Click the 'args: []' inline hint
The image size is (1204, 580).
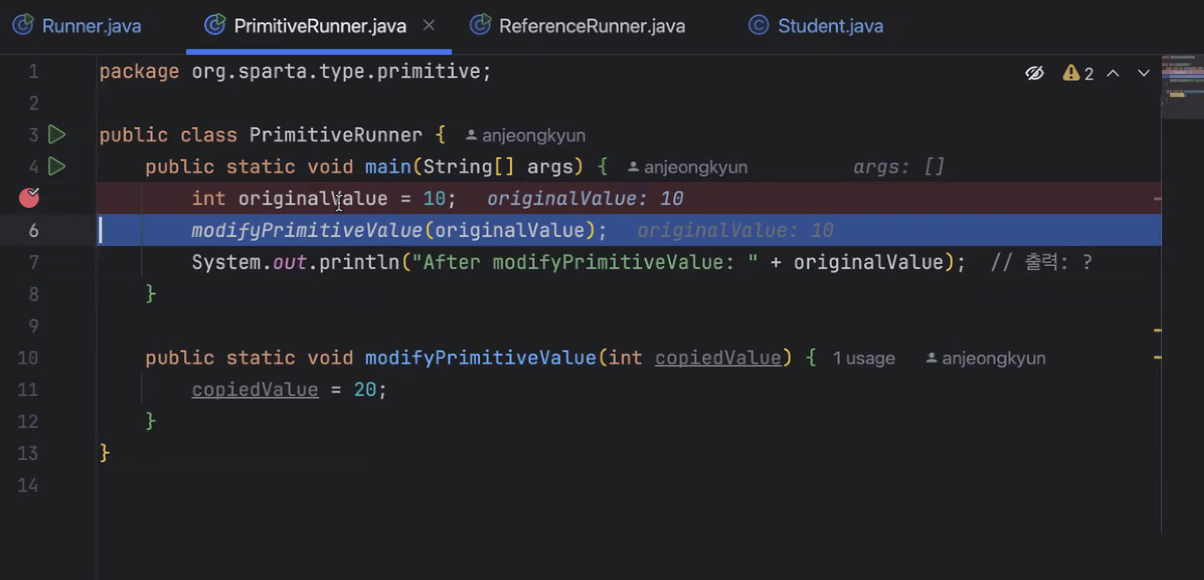(x=899, y=167)
